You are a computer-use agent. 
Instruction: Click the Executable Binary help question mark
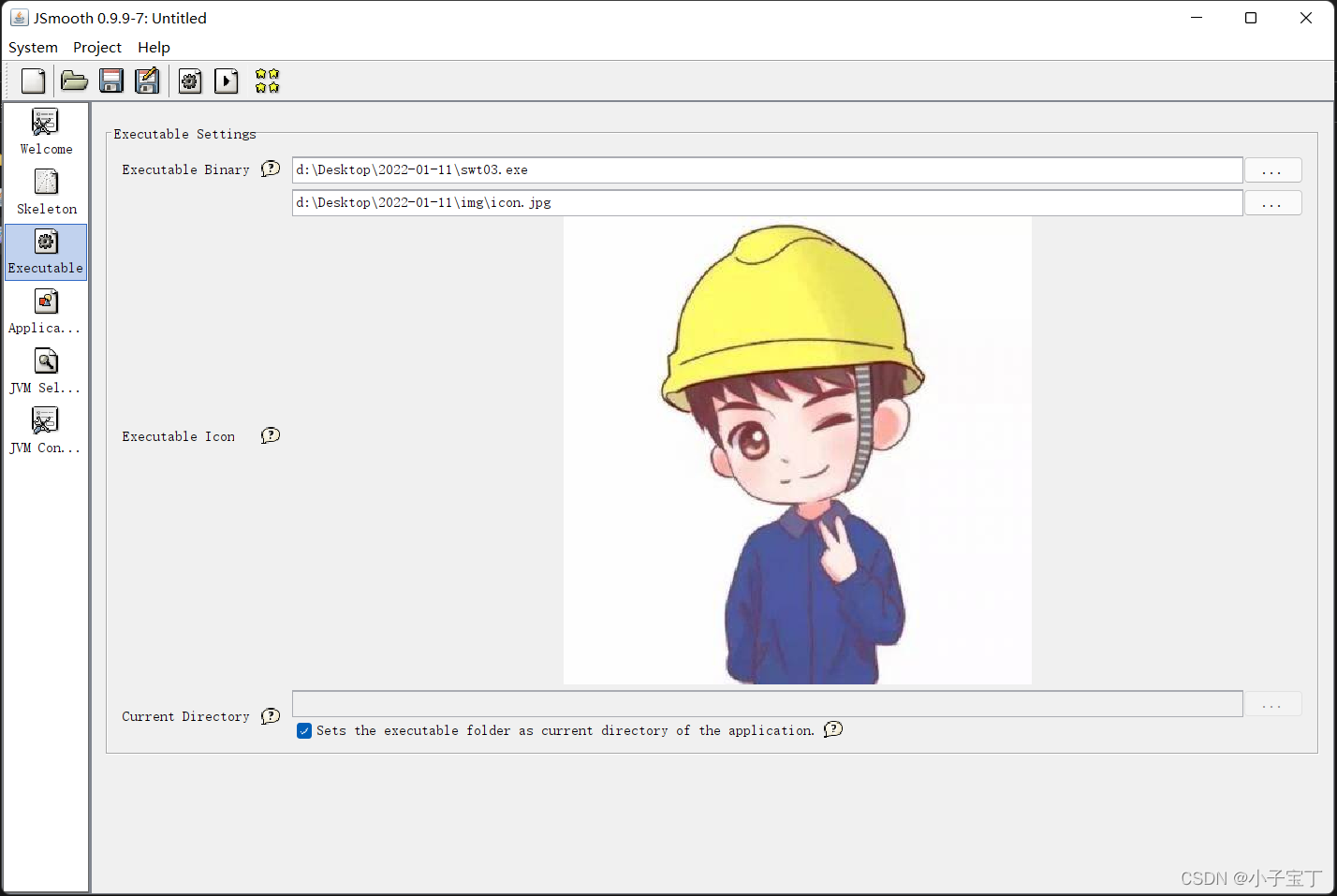point(270,169)
